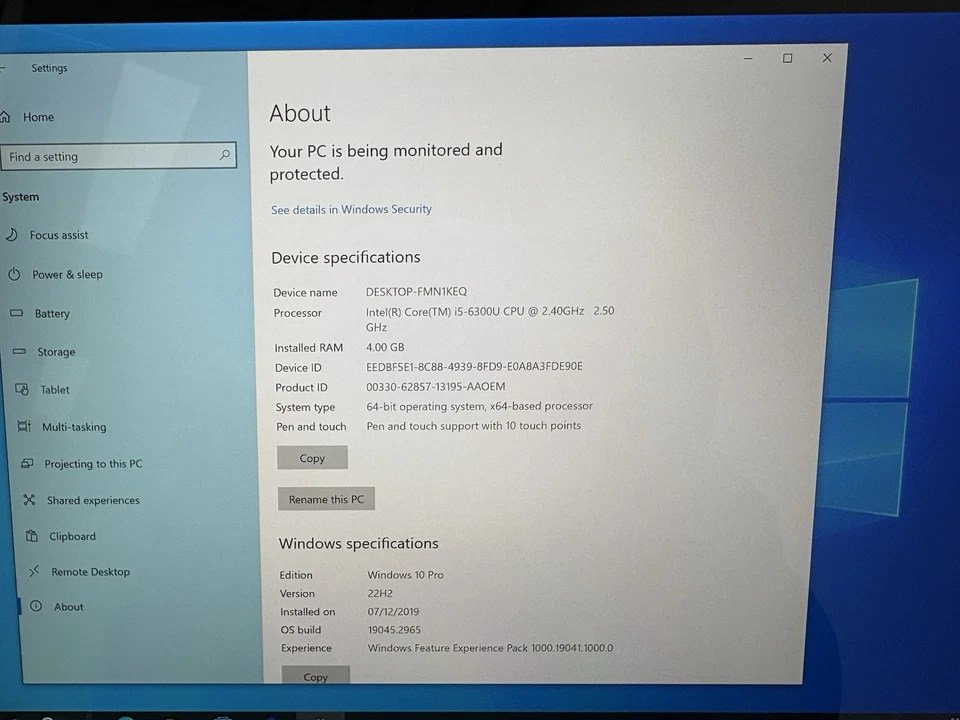Open Tablet settings
Image resolution: width=960 pixels, height=720 pixels.
[54, 389]
